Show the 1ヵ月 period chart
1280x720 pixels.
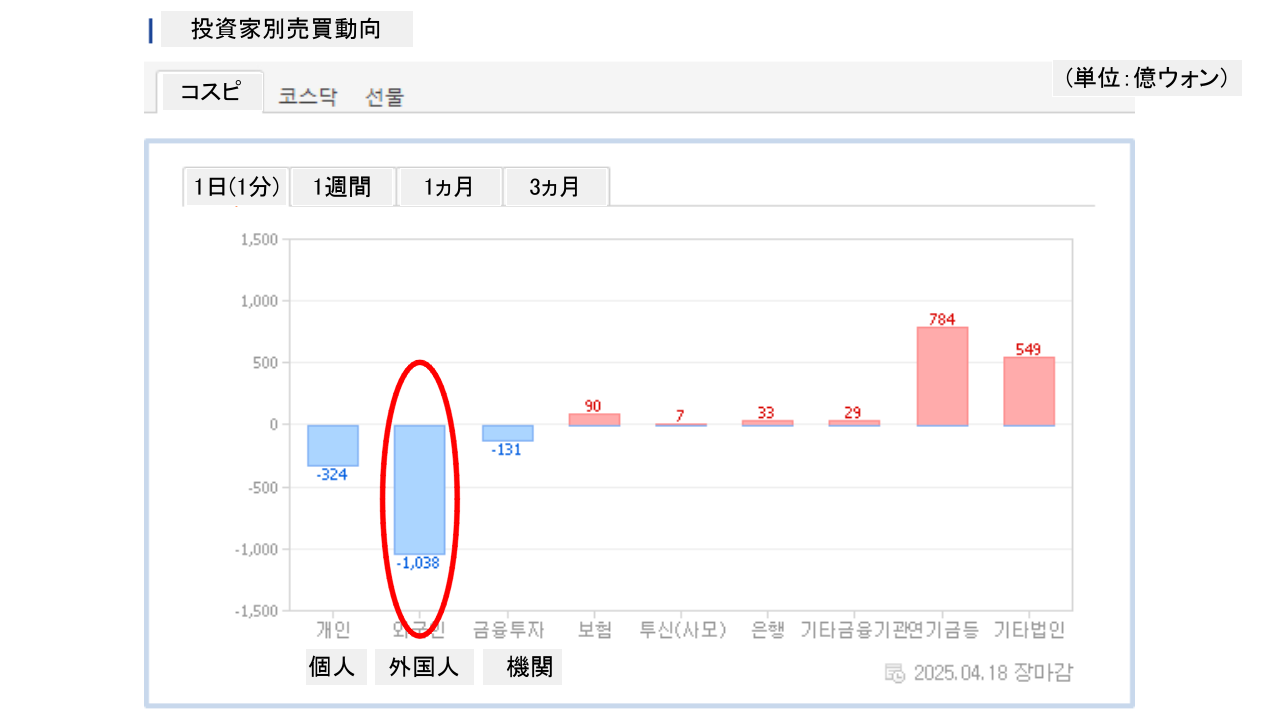coord(449,187)
